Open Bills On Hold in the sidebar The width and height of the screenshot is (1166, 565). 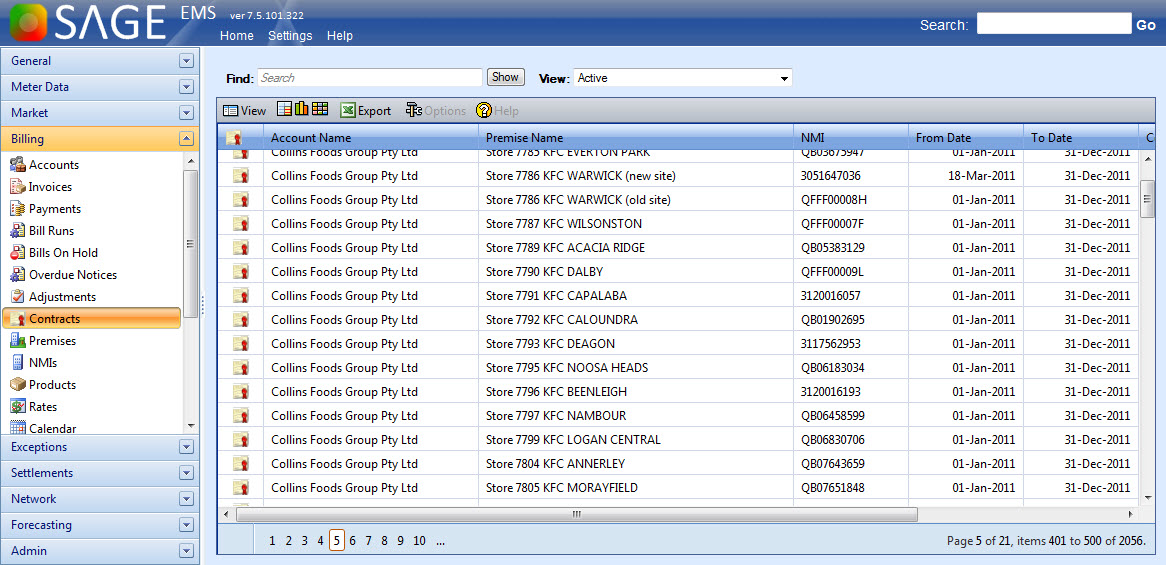pos(54,253)
